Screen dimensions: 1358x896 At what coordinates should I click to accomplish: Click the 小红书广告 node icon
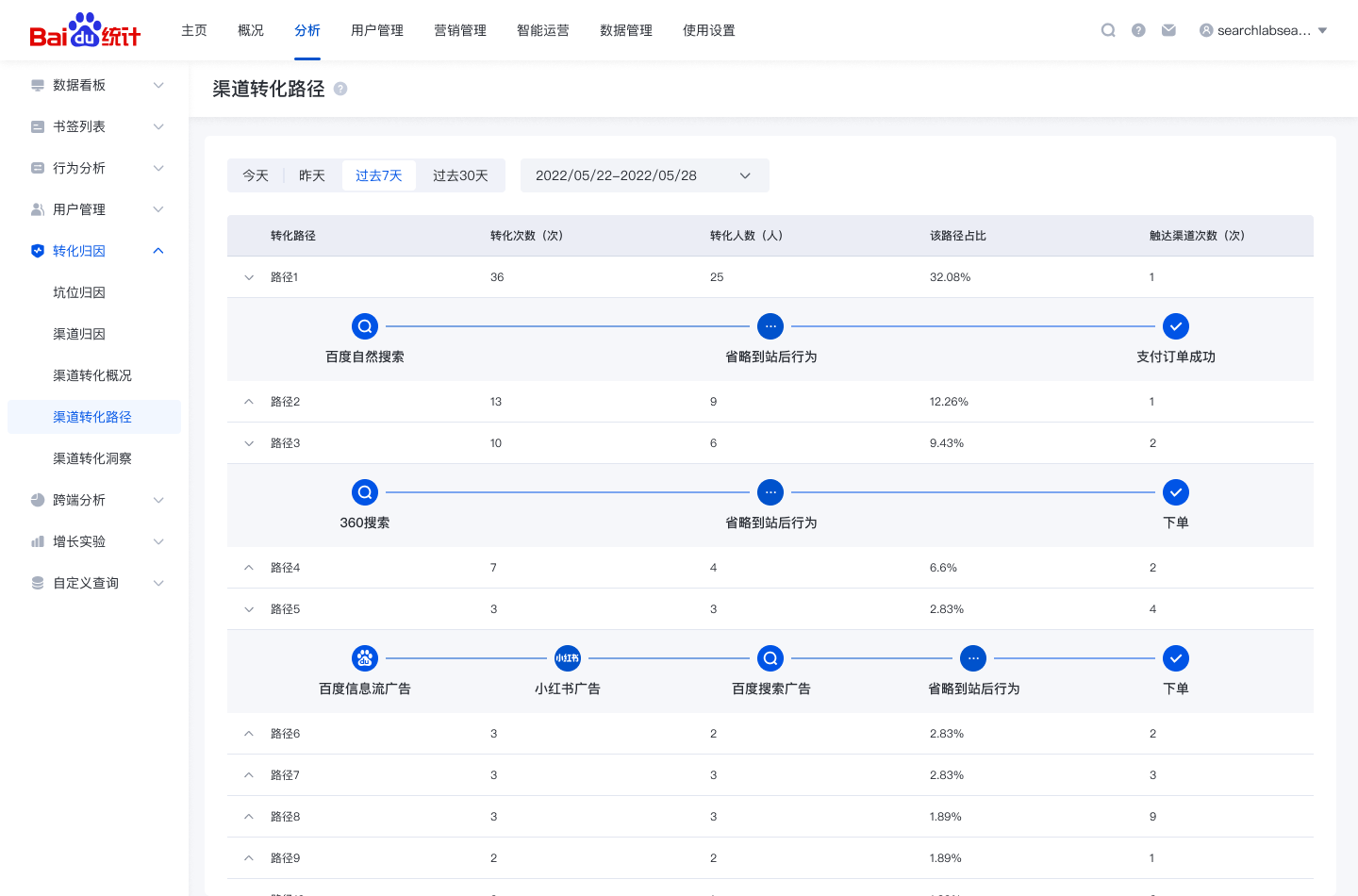click(568, 658)
